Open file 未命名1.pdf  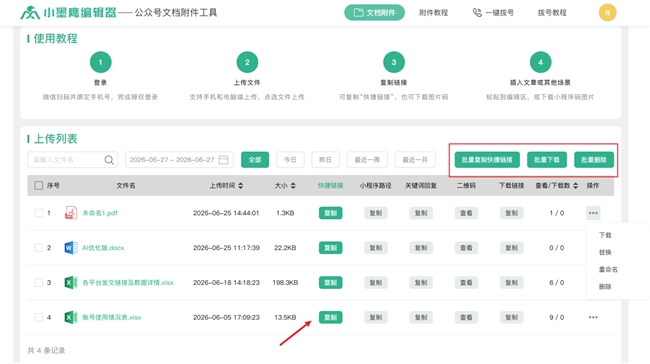pyautogui.click(x=100, y=213)
